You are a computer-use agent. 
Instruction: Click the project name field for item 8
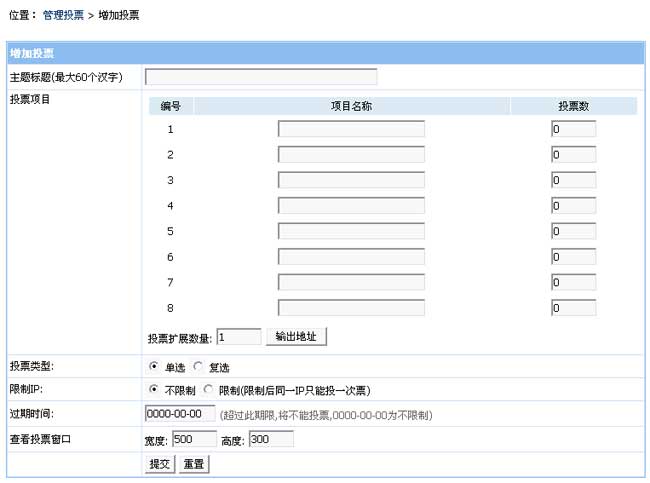pyautogui.click(x=351, y=308)
